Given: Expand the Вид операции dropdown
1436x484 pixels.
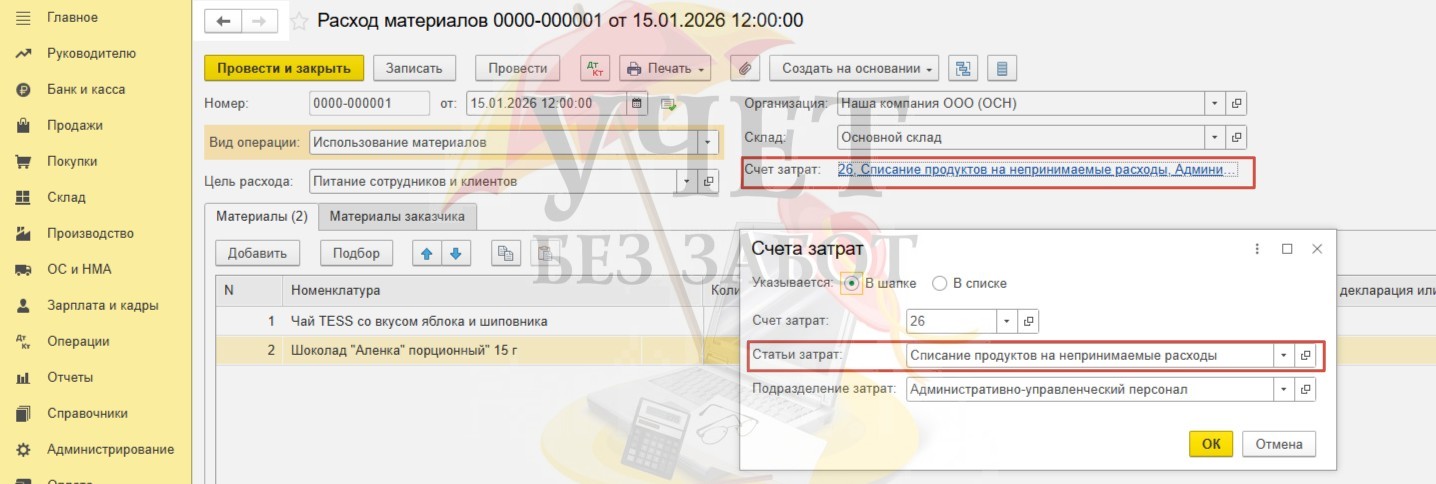Looking at the screenshot, I should point(709,142).
